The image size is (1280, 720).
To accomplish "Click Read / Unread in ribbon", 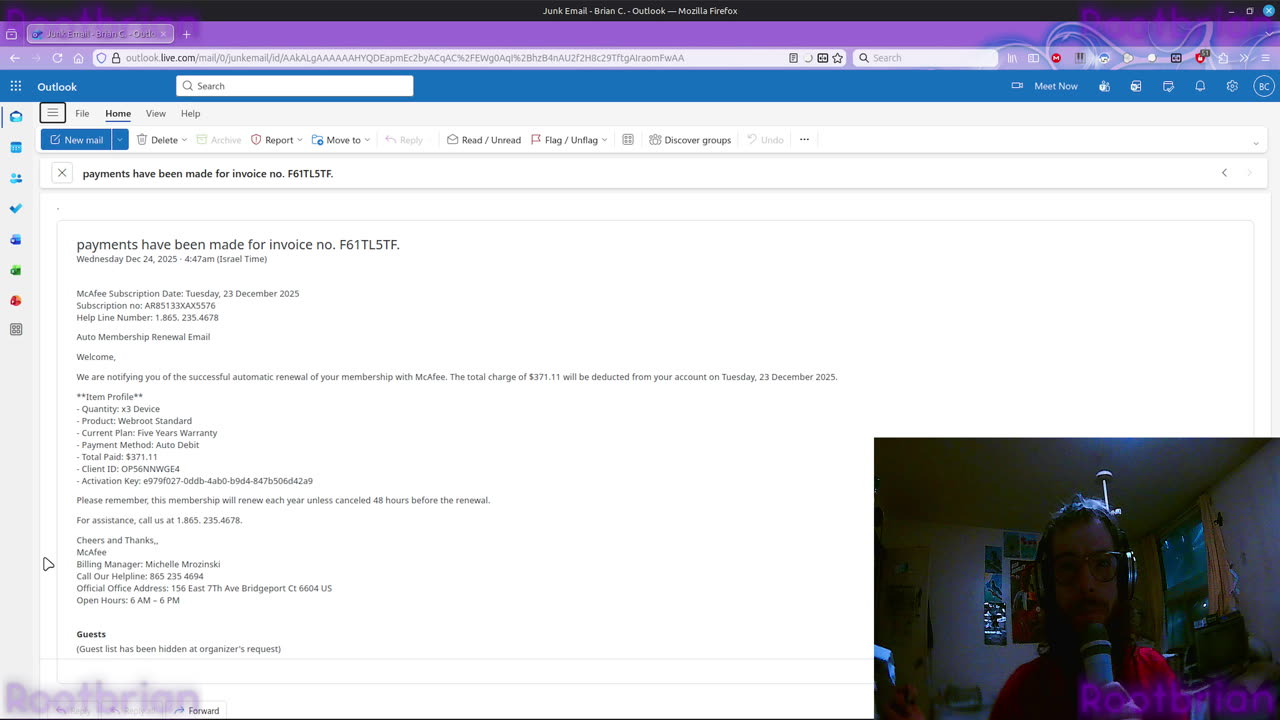I will (x=483, y=140).
